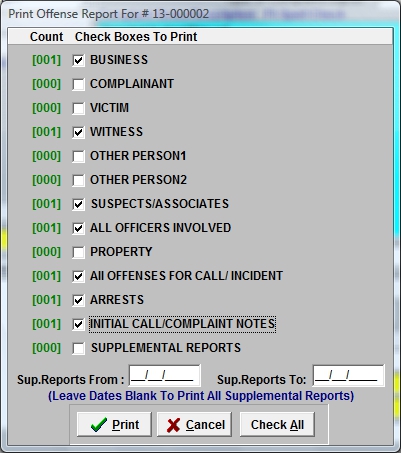The width and height of the screenshot is (401, 453).
Task: Click the SUPPLEMENTAL REPORTS label
Action: tap(166, 348)
